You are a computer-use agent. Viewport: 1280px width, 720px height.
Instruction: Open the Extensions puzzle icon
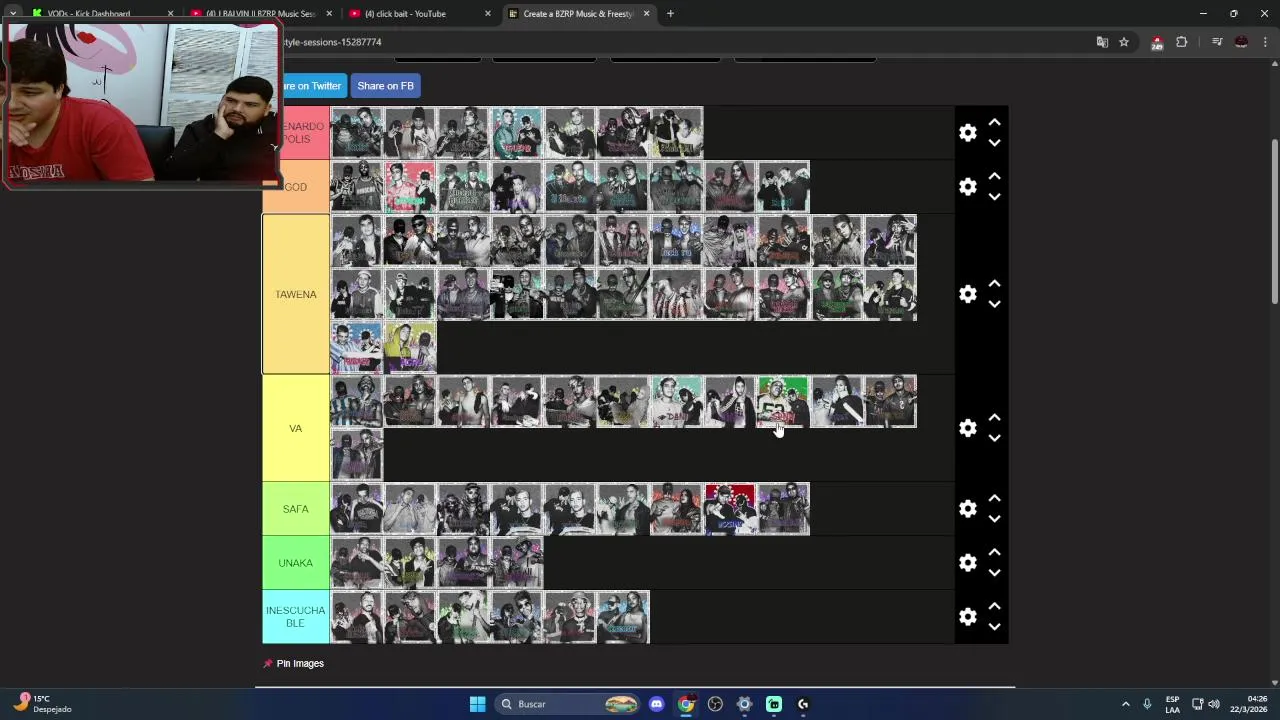click(x=1182, y=42)
